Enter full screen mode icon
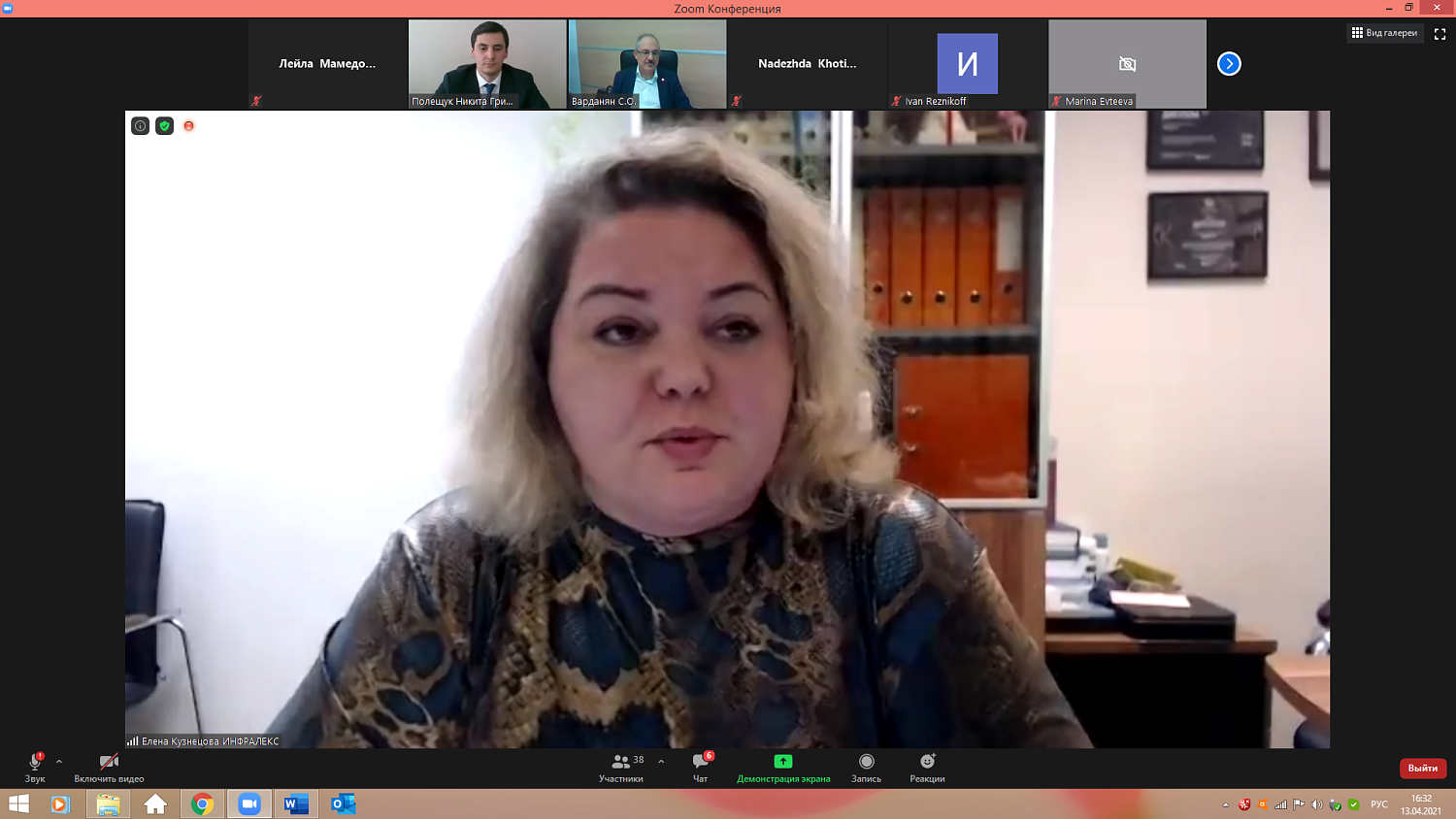 pyautogui.click(x=1439, y=34)
